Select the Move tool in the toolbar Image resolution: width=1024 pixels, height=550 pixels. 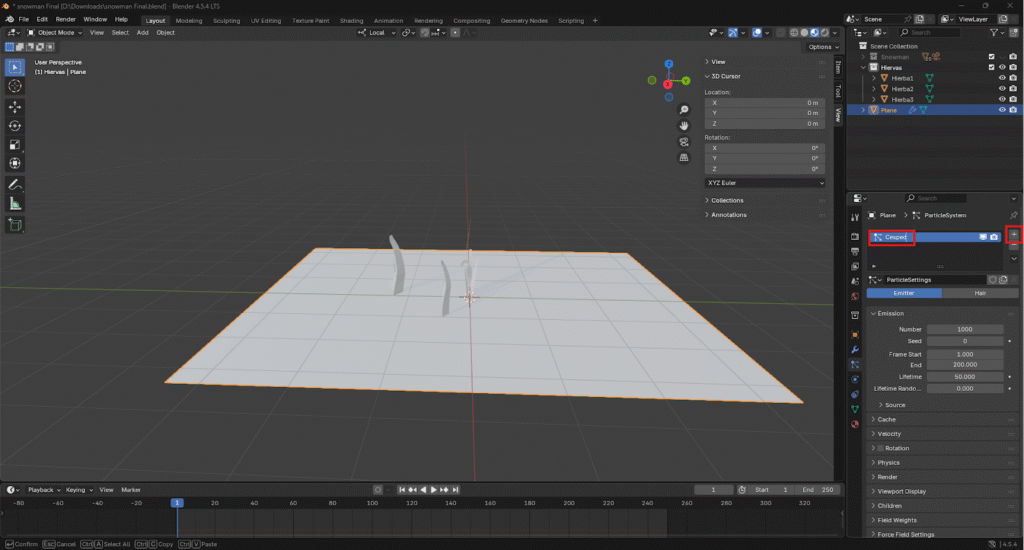[15, 106]
